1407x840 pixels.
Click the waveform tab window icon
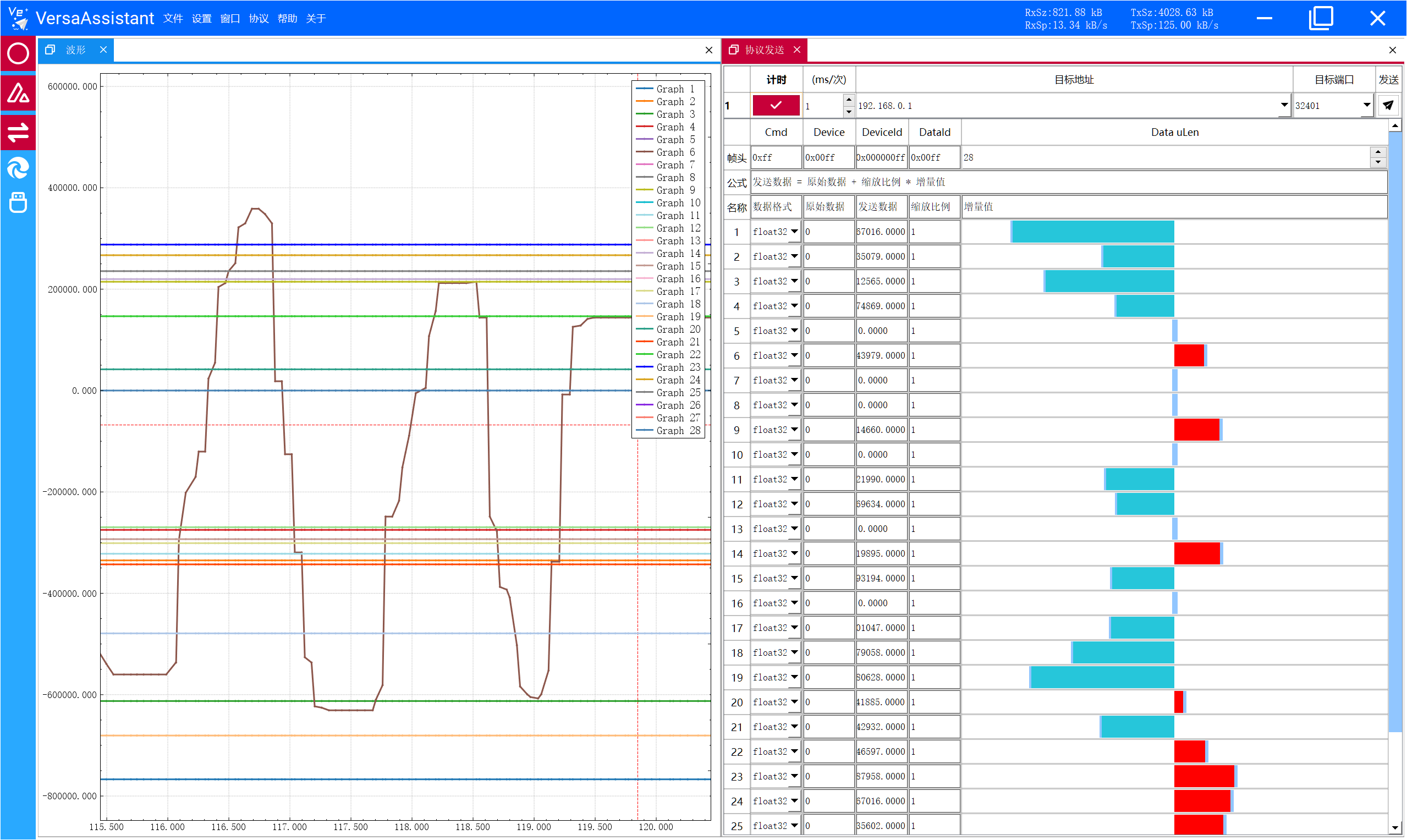pos(51,50)
